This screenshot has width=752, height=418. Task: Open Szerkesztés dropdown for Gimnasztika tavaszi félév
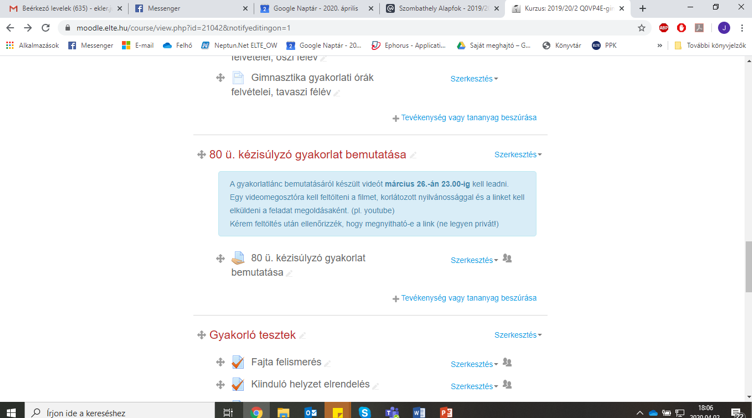(474, 79)
